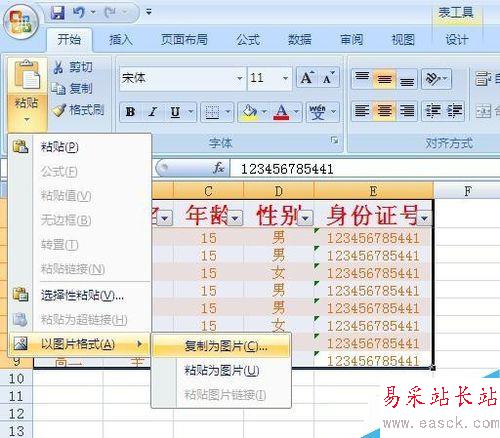Viewport: 500px width, 438px height.
Task: Decrease indent button
Action: point(433,111)
